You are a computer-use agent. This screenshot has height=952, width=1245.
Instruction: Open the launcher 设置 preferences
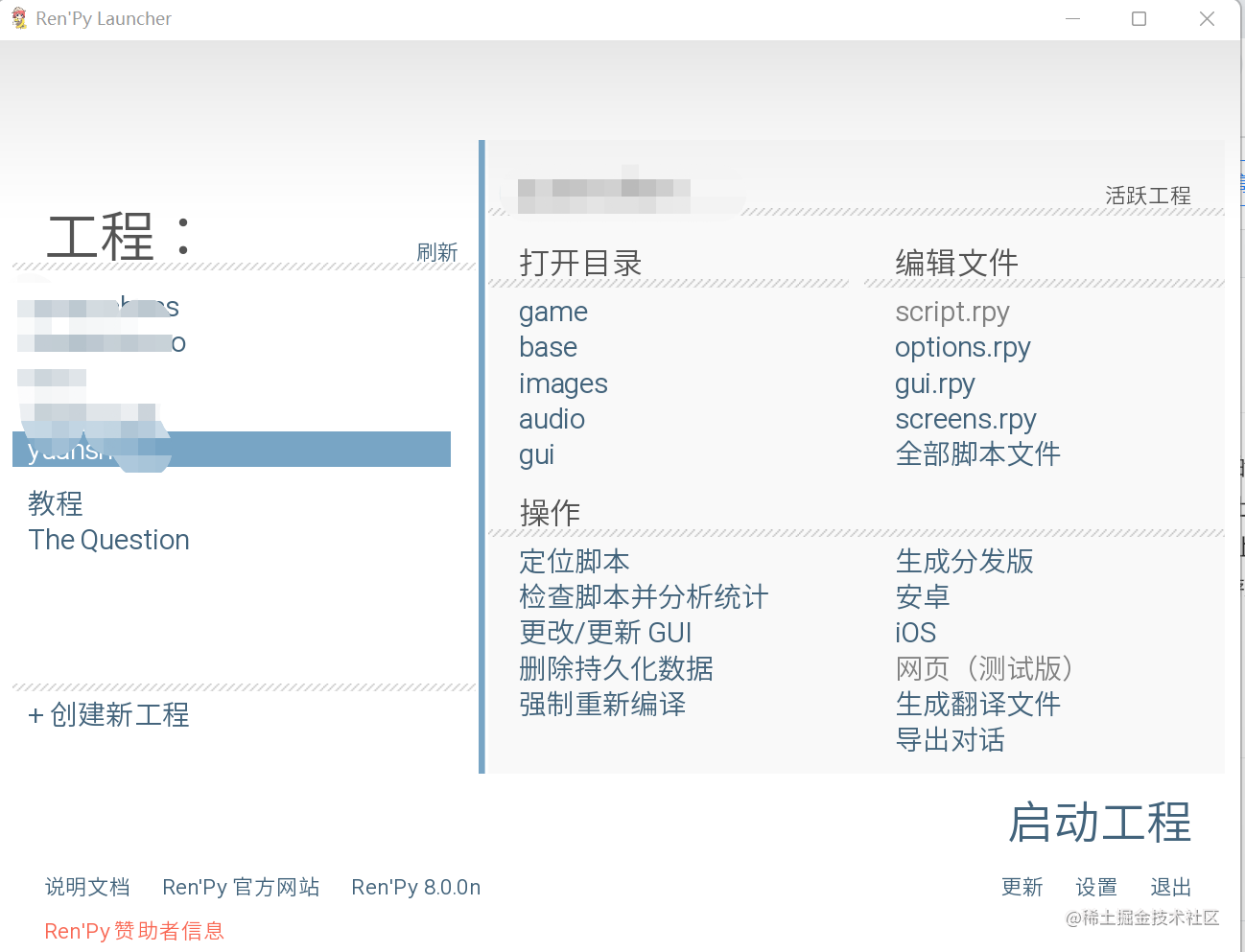(1095, 887)
